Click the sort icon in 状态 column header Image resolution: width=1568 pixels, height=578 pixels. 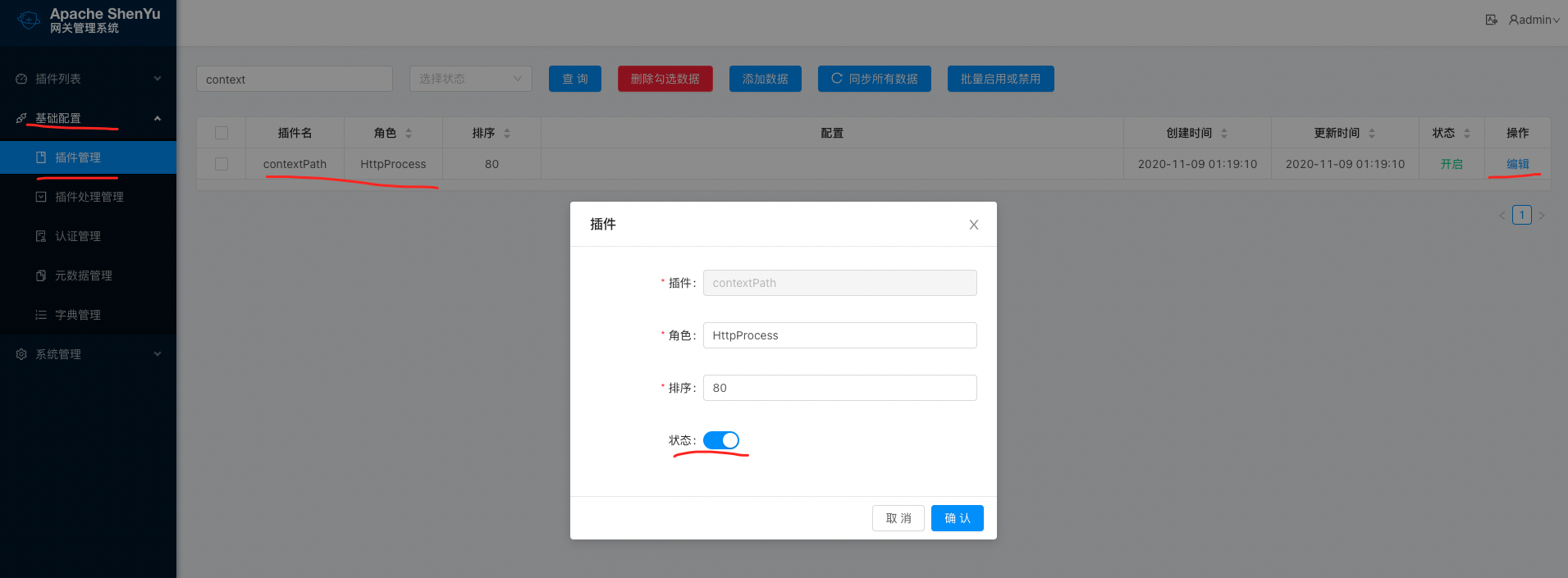click(x=1467, y=133)
